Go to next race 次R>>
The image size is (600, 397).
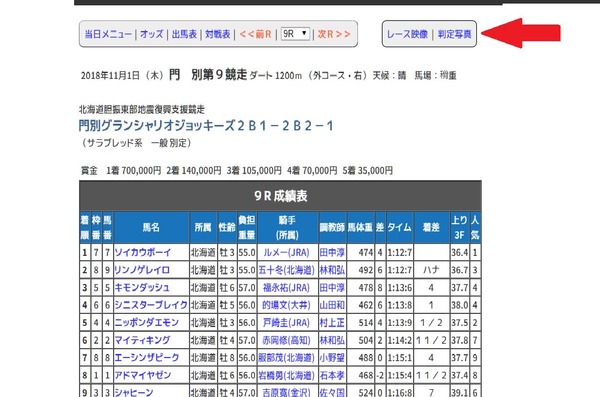[334, 34]
